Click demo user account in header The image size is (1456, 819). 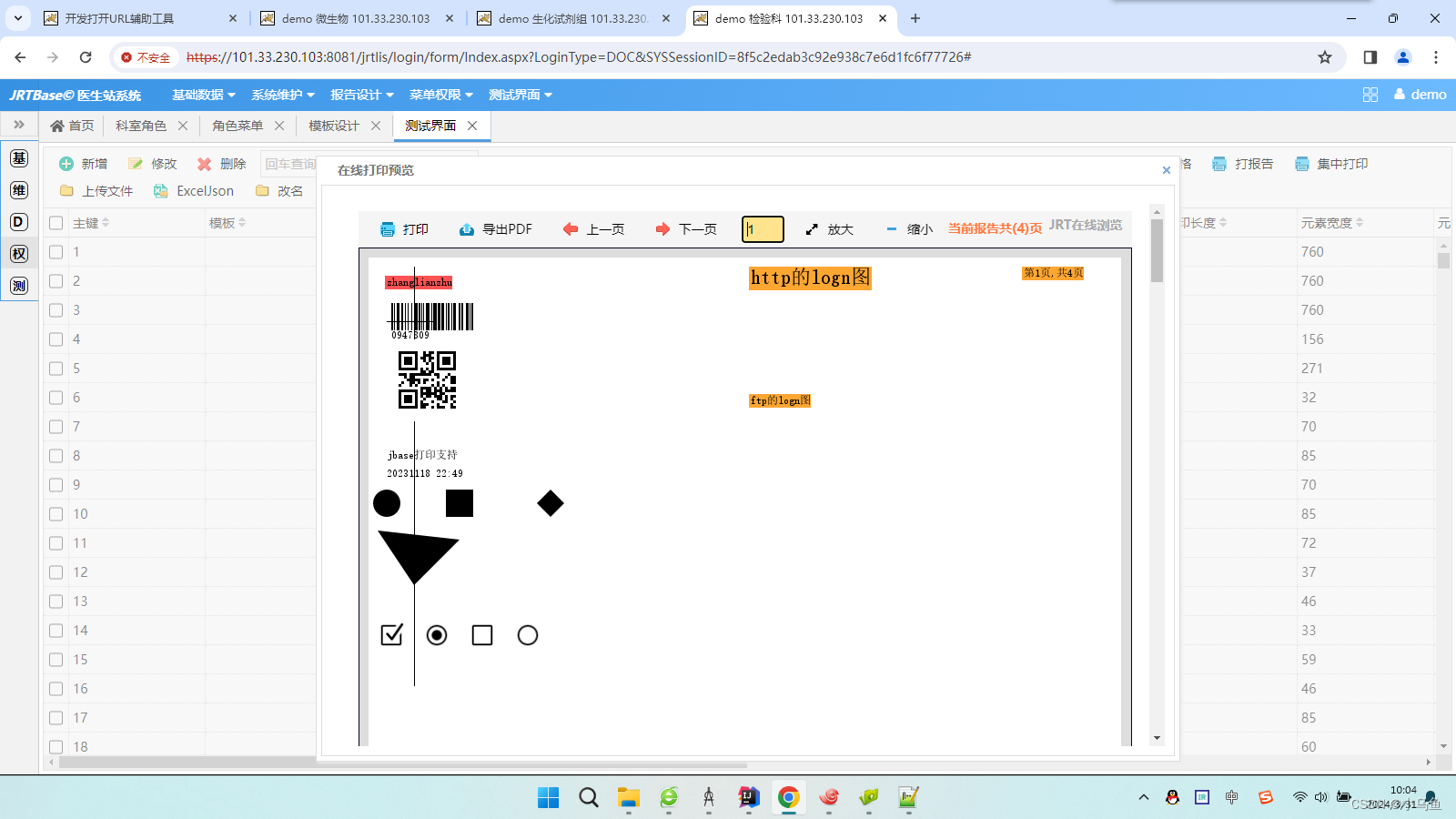[1421, 95]
